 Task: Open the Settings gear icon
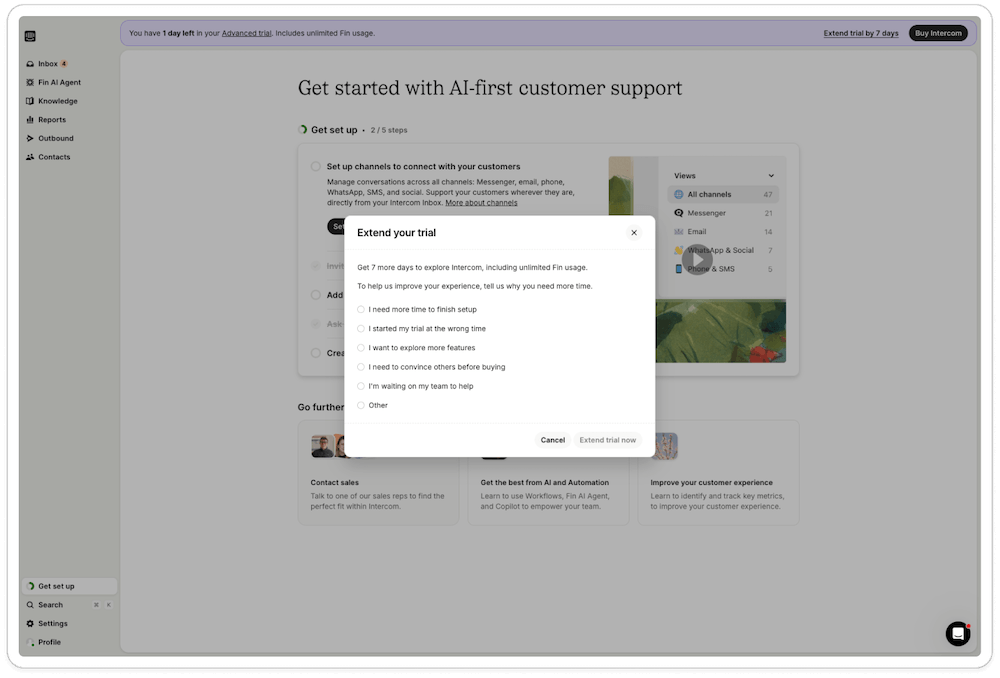tap(30, 623)
